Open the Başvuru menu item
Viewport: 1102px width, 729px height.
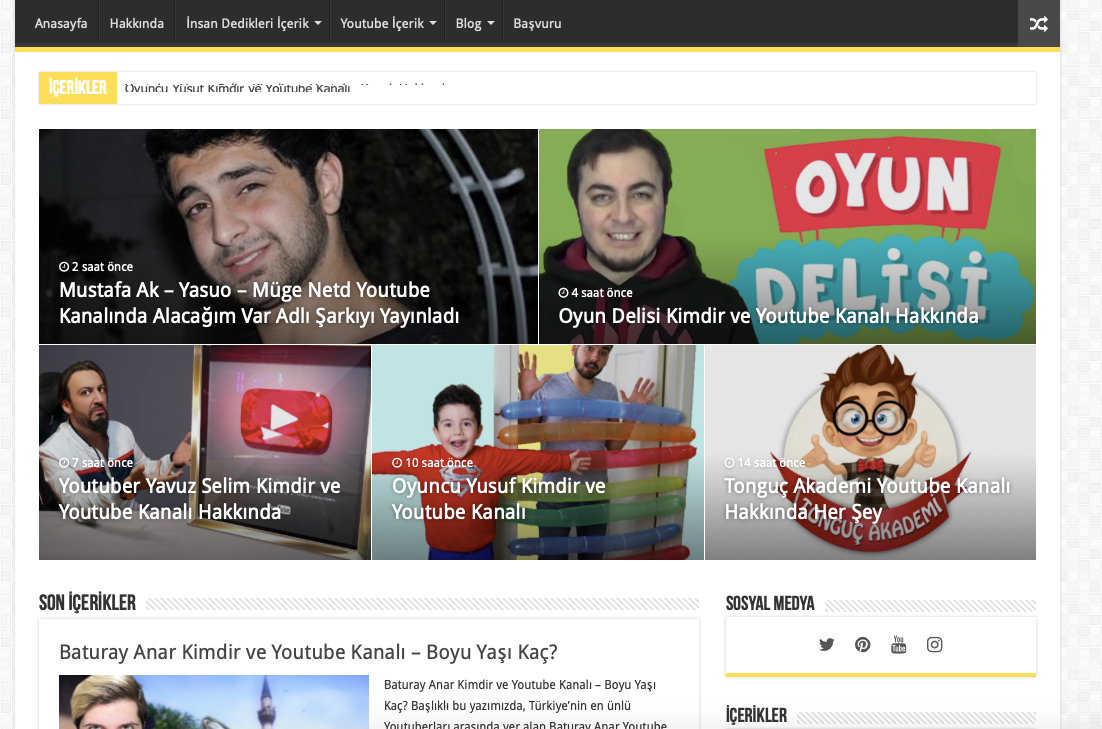coord(537,23)
